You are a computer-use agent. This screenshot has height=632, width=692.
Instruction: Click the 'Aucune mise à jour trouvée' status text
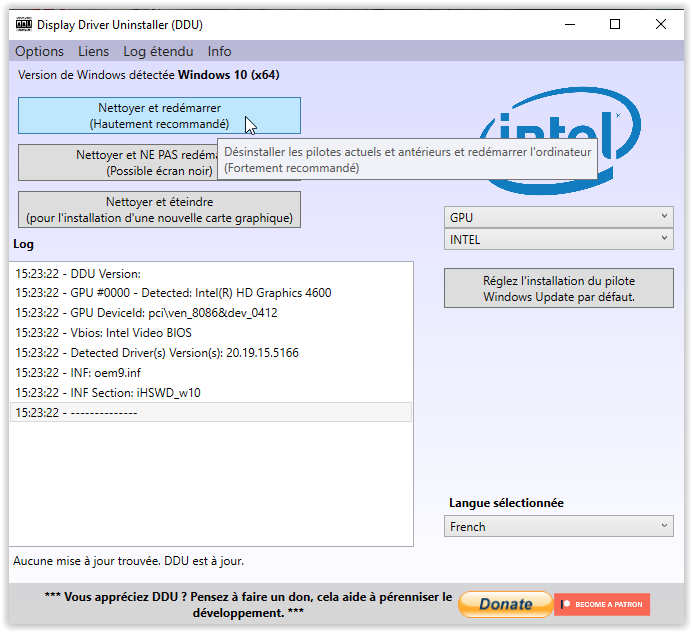[x=128, y=561]
